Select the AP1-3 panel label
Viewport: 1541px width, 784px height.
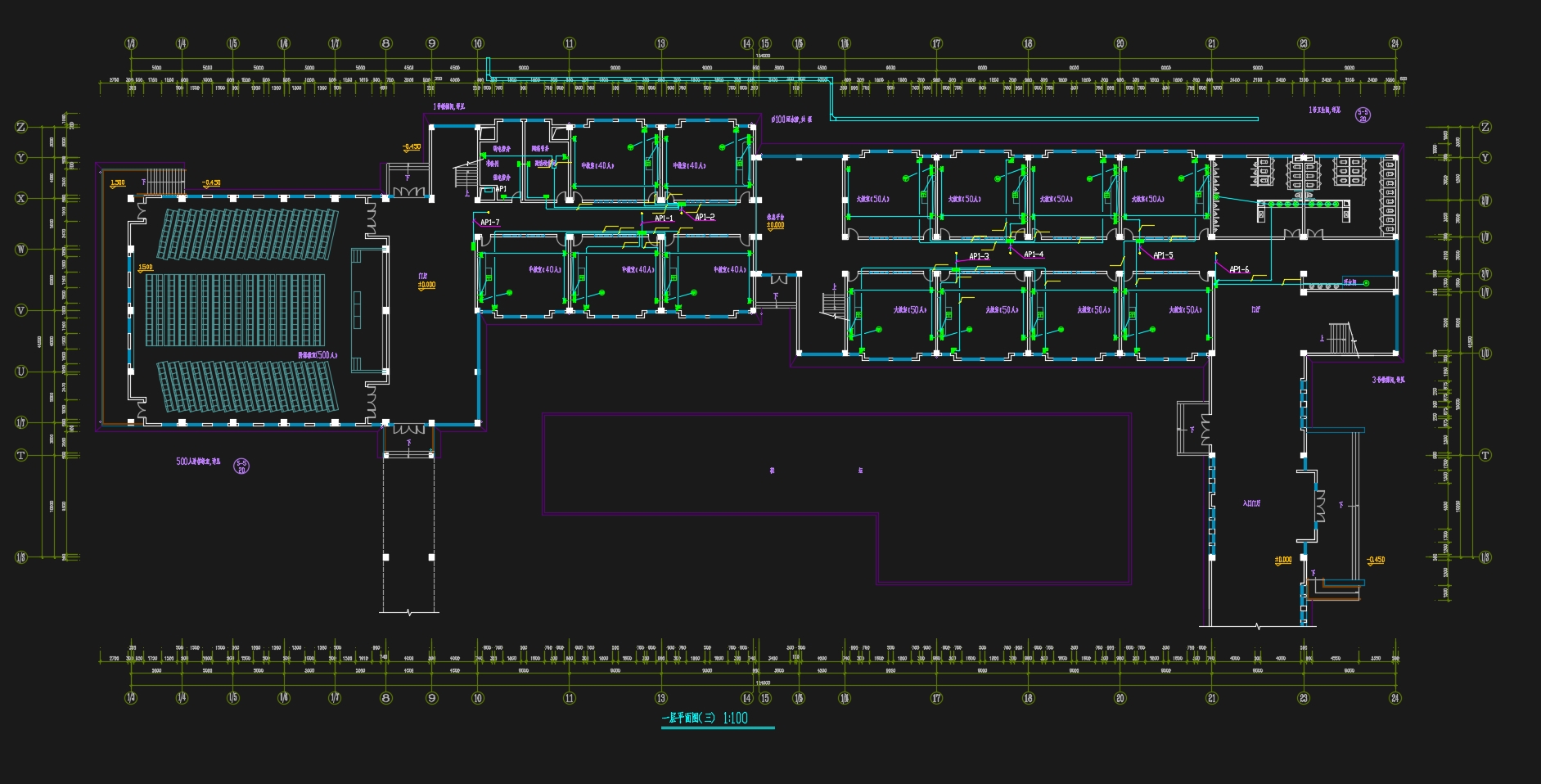click(979, 256)
